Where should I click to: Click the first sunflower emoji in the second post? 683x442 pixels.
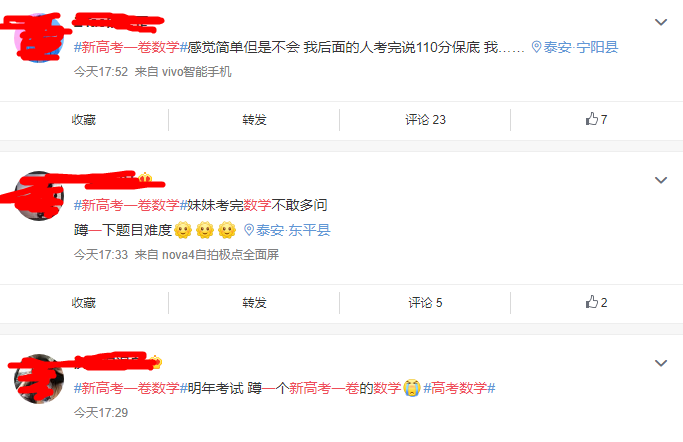point(183,230)
